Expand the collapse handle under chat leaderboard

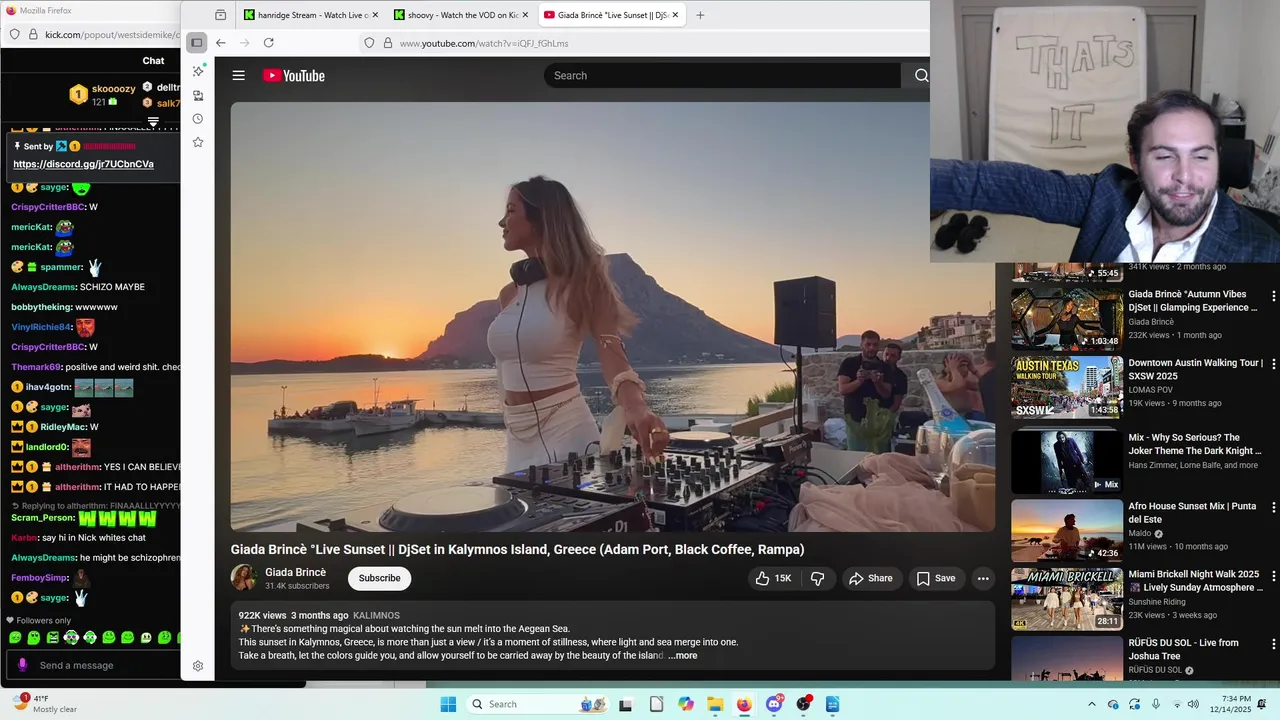[153, 122]
